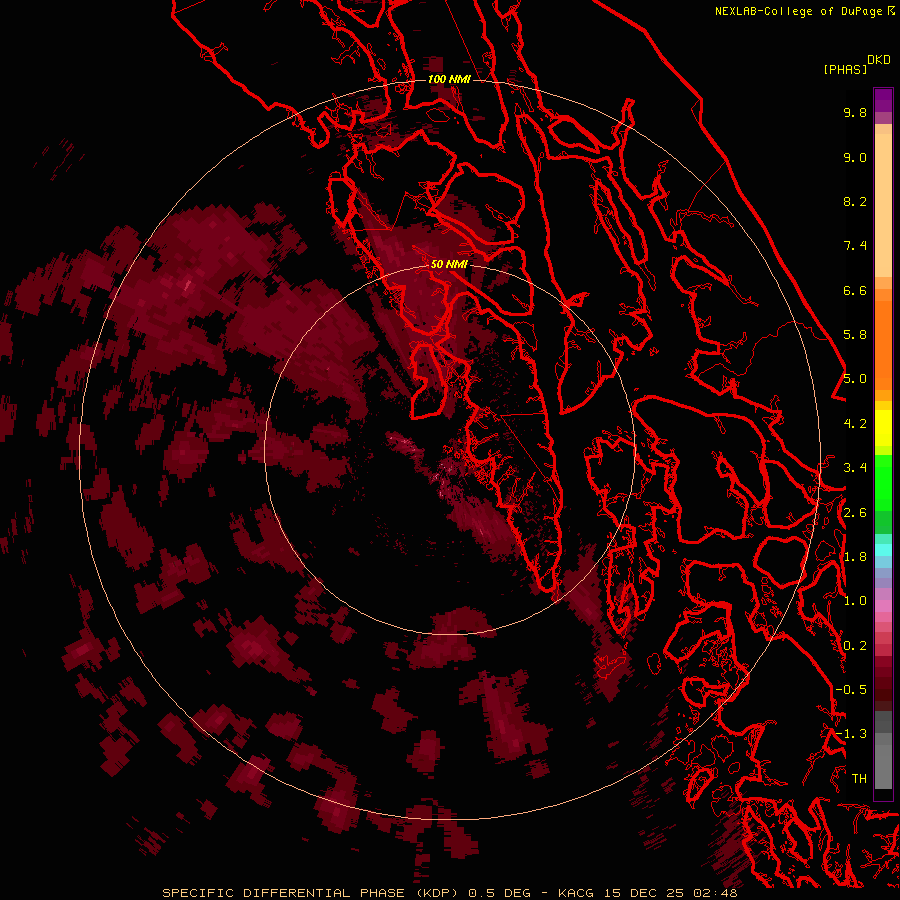The image size is (900, 900).
Task: Click the 9.8 value on the color scale
Action: click(x=855, y=112)
